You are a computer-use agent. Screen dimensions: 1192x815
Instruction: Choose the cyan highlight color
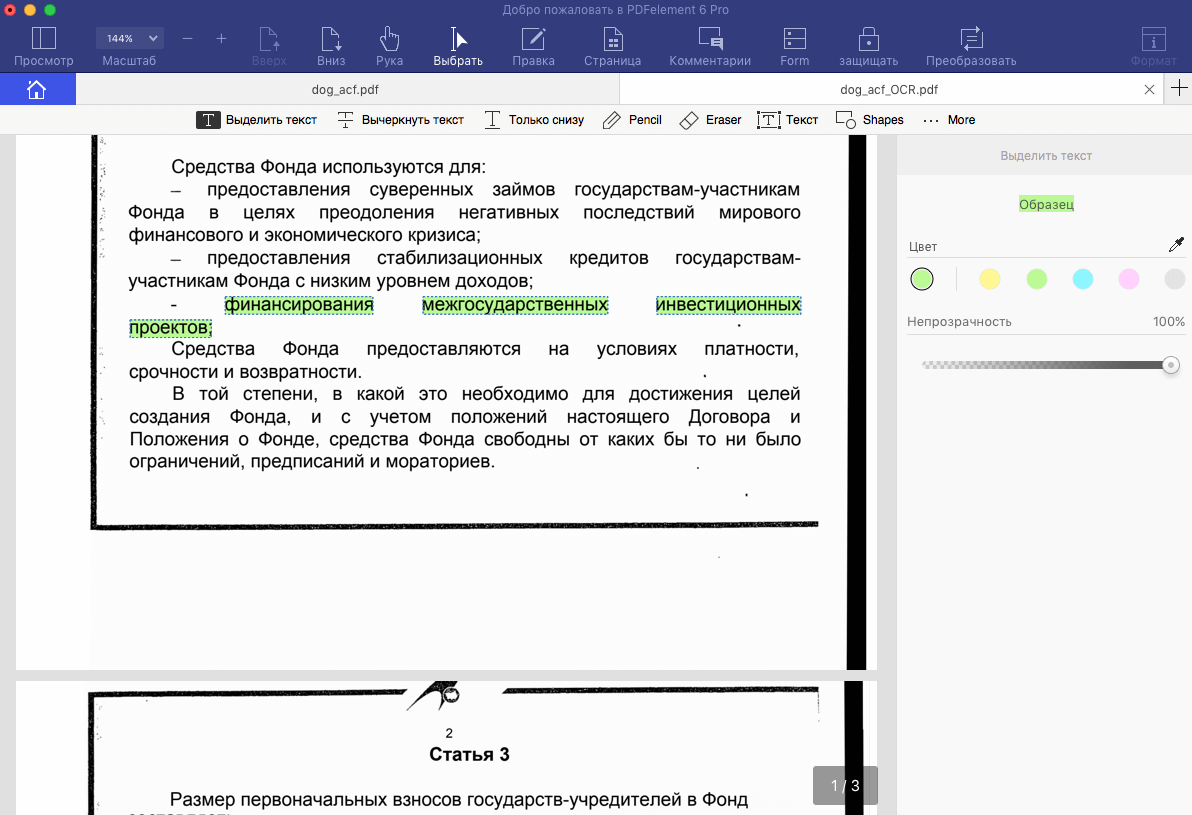(1083, 279)
